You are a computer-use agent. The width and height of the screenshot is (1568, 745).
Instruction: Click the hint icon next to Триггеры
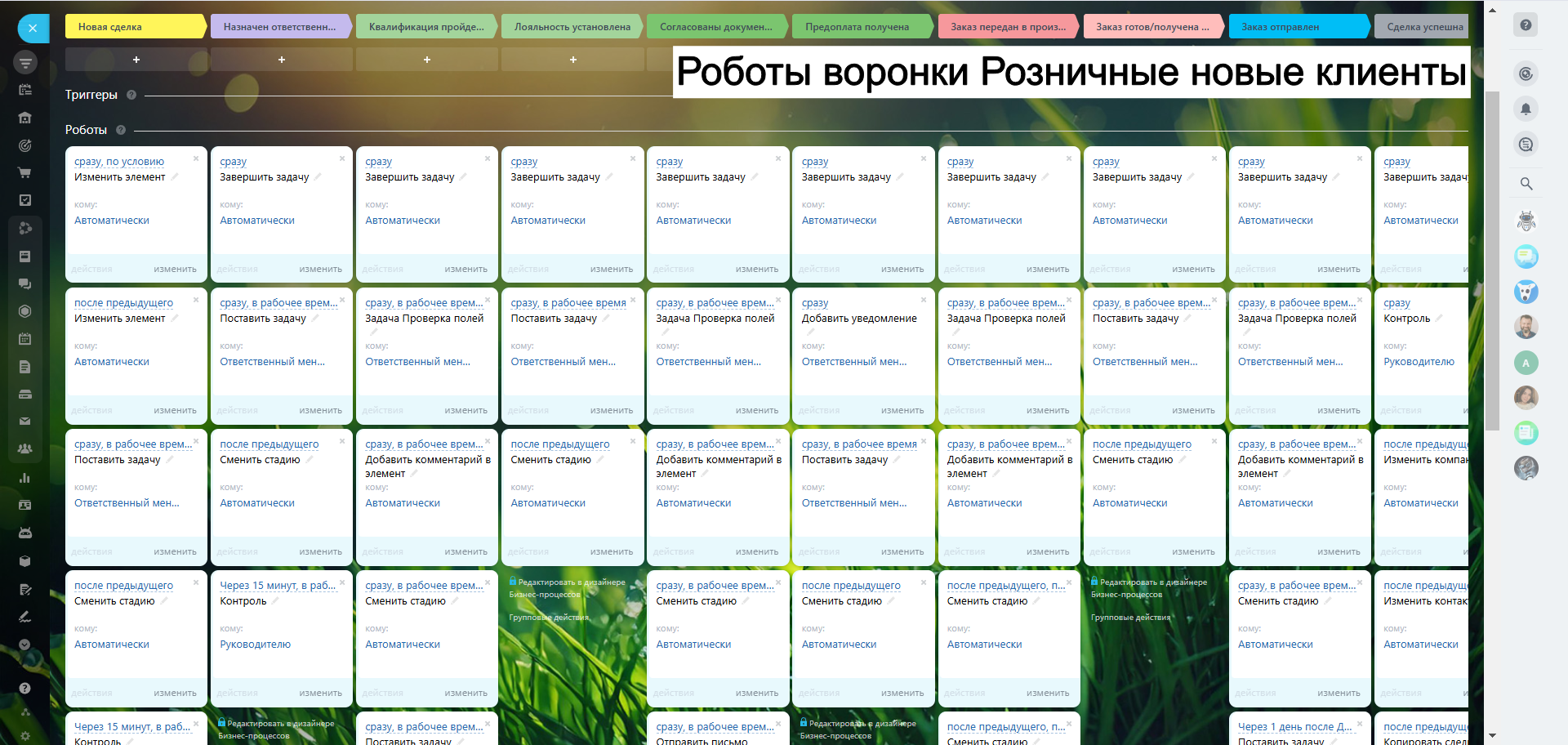click(131, 95)
